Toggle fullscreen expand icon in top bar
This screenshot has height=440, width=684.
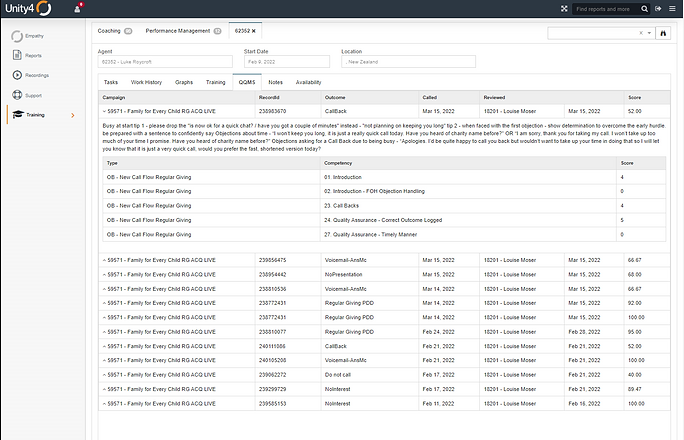(564, 9)
